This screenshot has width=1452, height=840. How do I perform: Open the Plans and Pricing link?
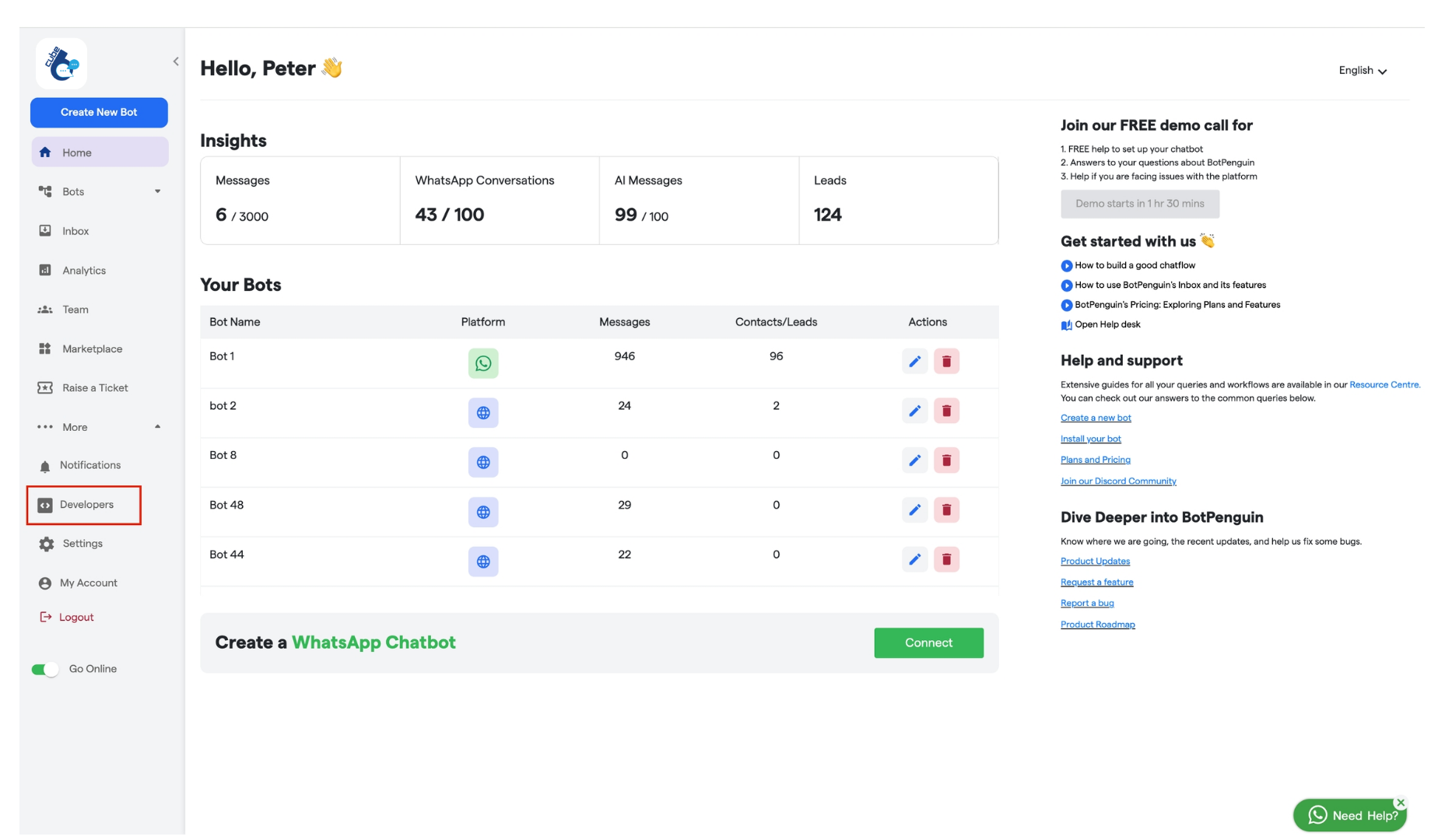[x=1095, y=459]
